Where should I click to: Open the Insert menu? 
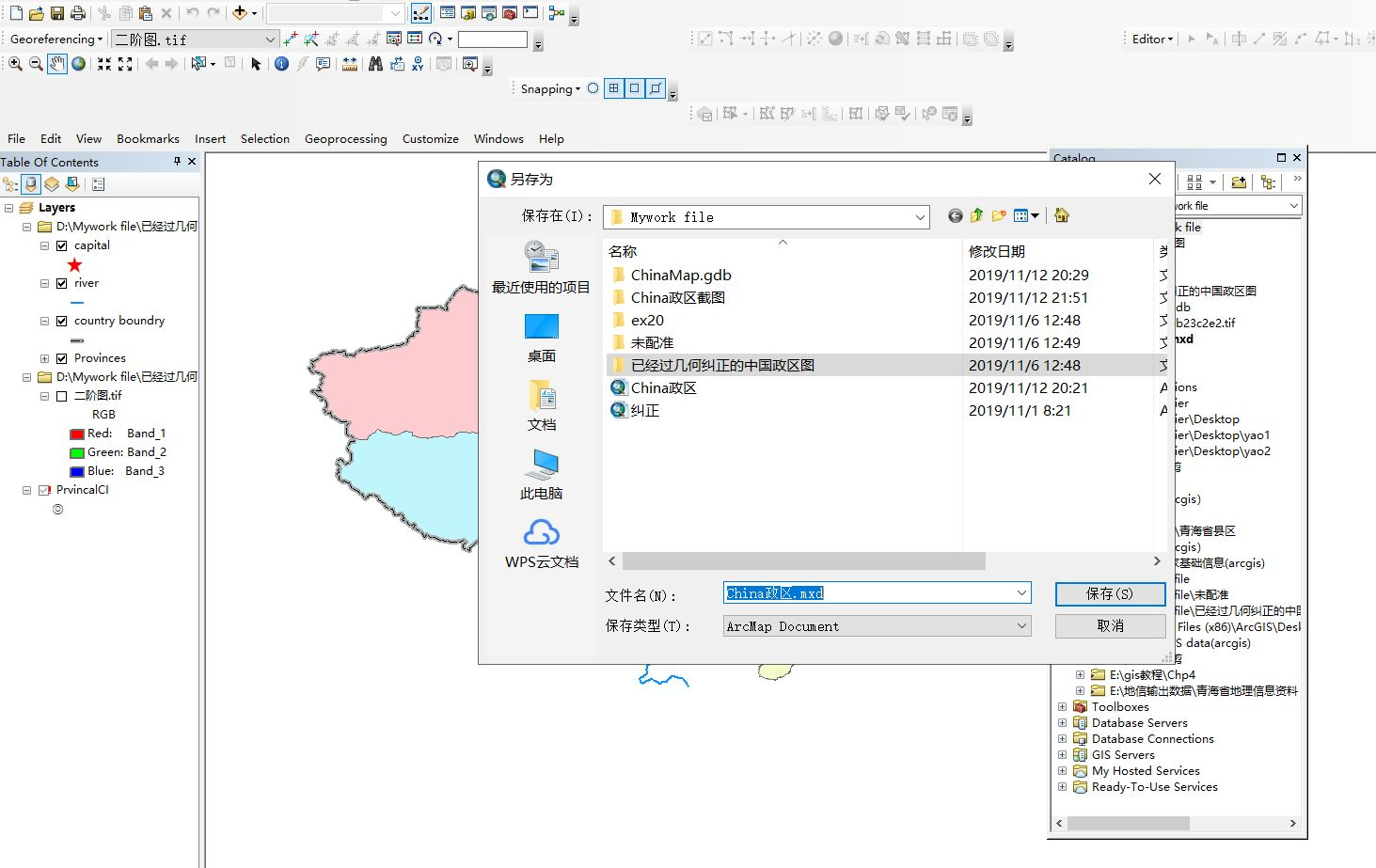point(210,138)
